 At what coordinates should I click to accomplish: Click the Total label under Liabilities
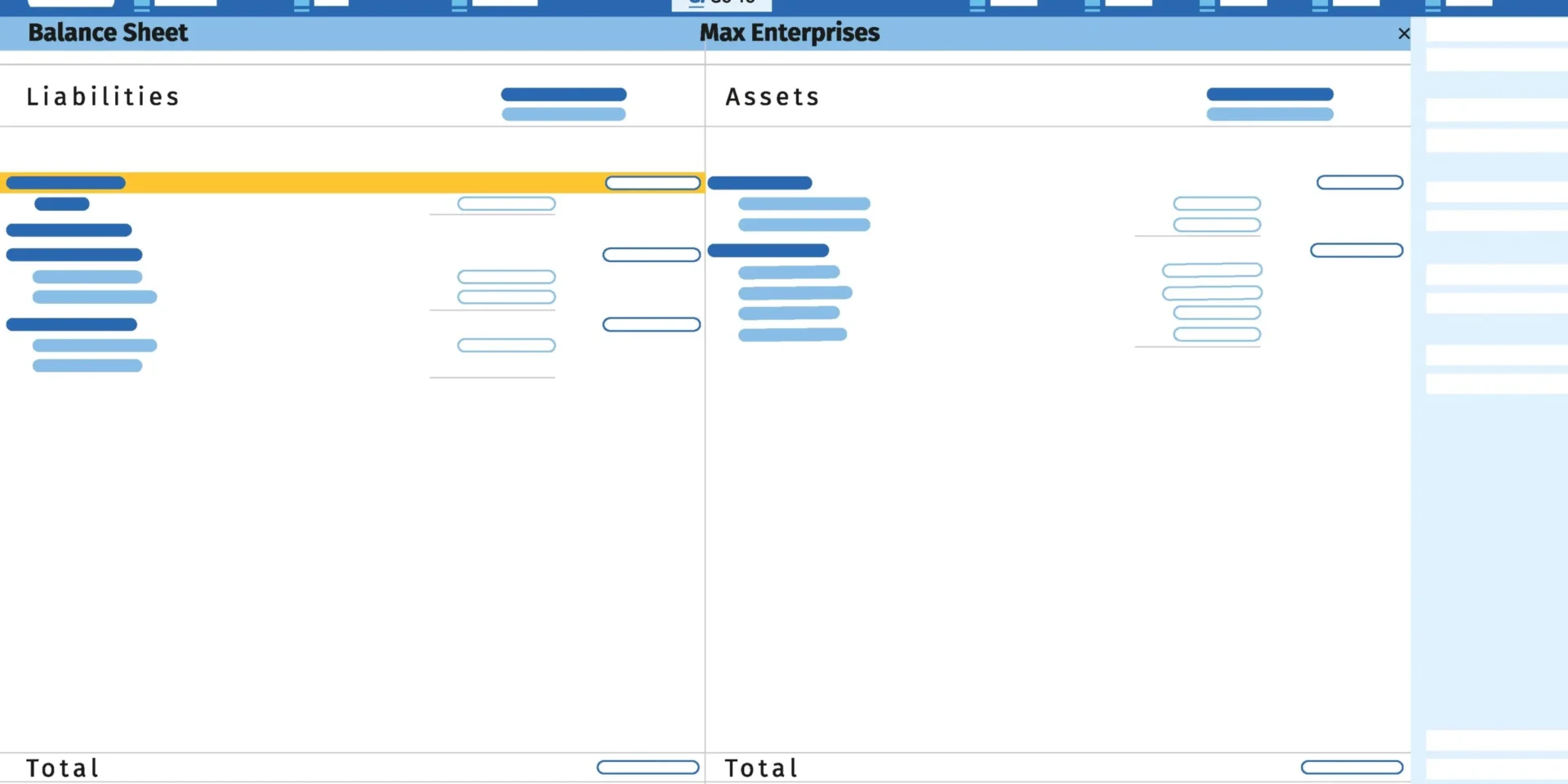[x=63, y=768]
